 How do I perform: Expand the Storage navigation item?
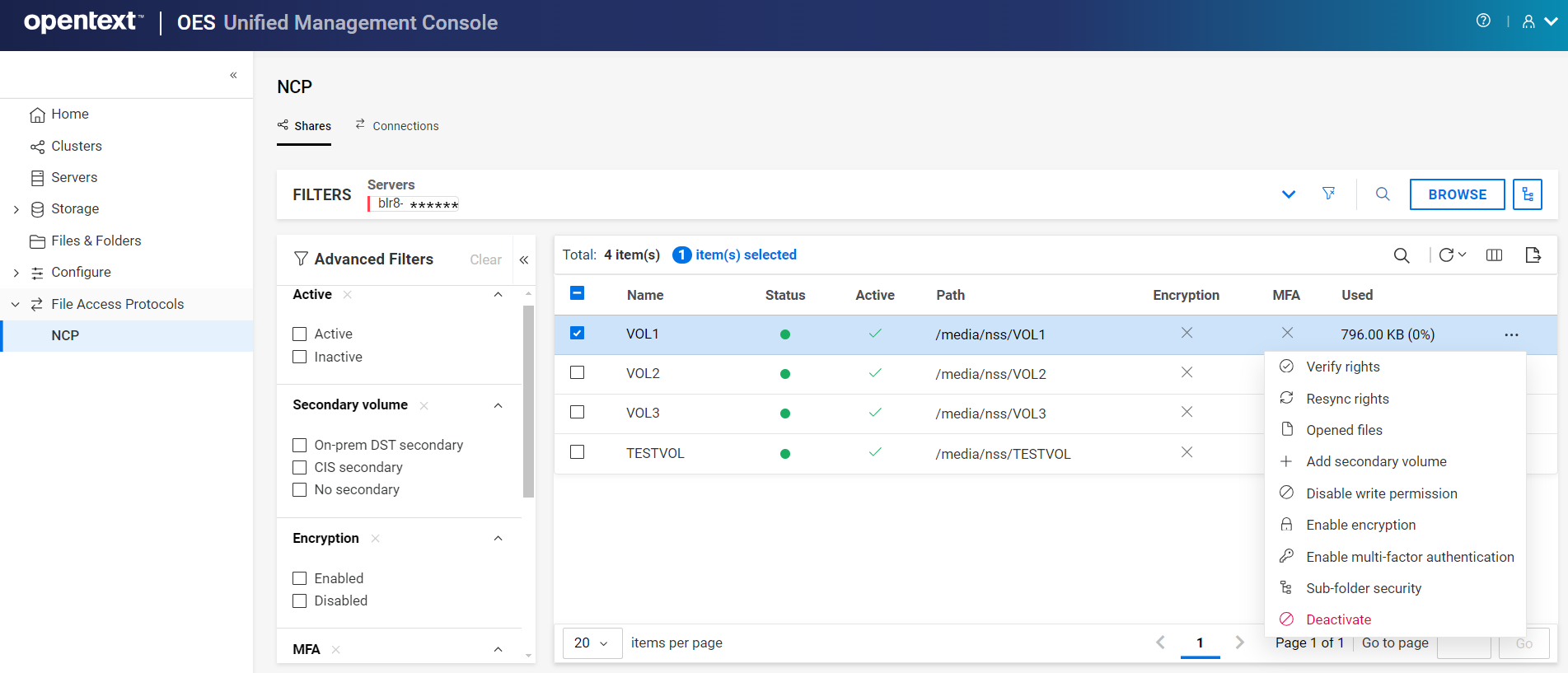click(x=16, y=209)
